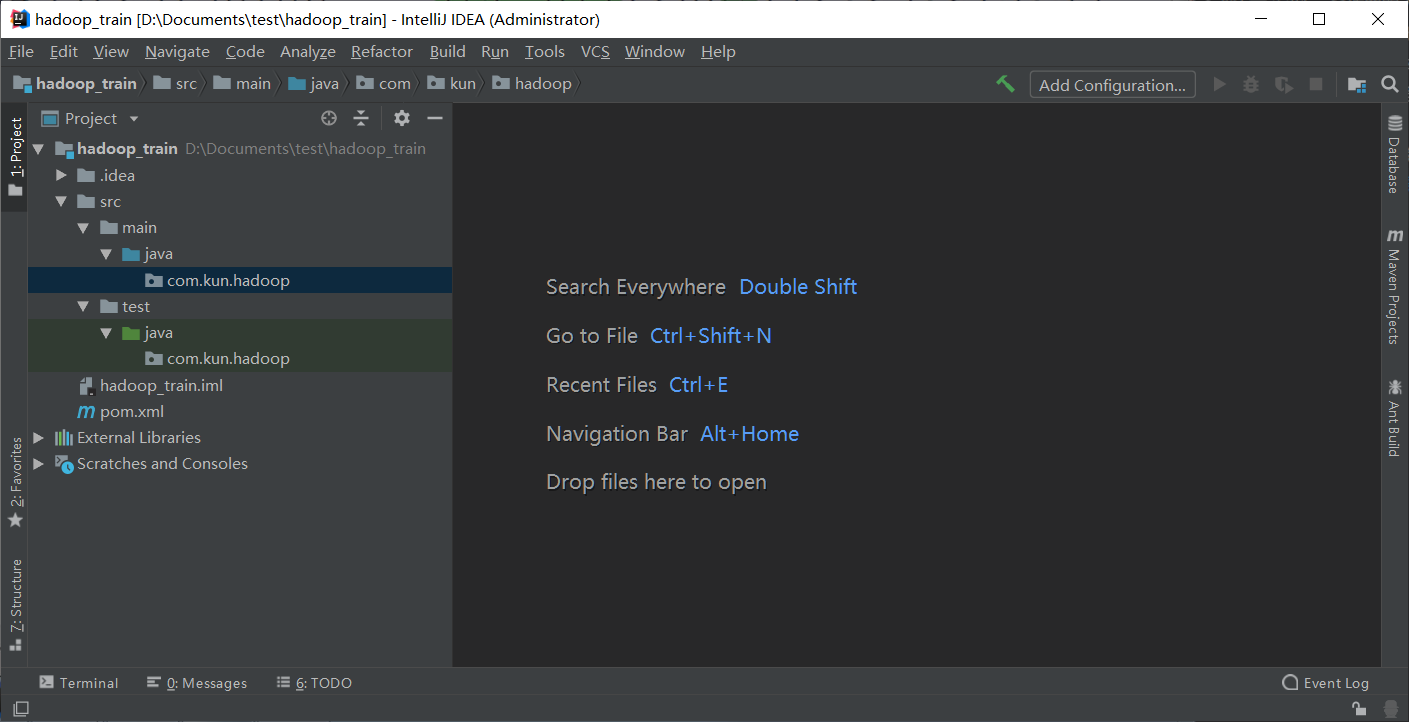Click the Collapse All icon in Project panel
The image size is (1409, 722).
(361, 118)
